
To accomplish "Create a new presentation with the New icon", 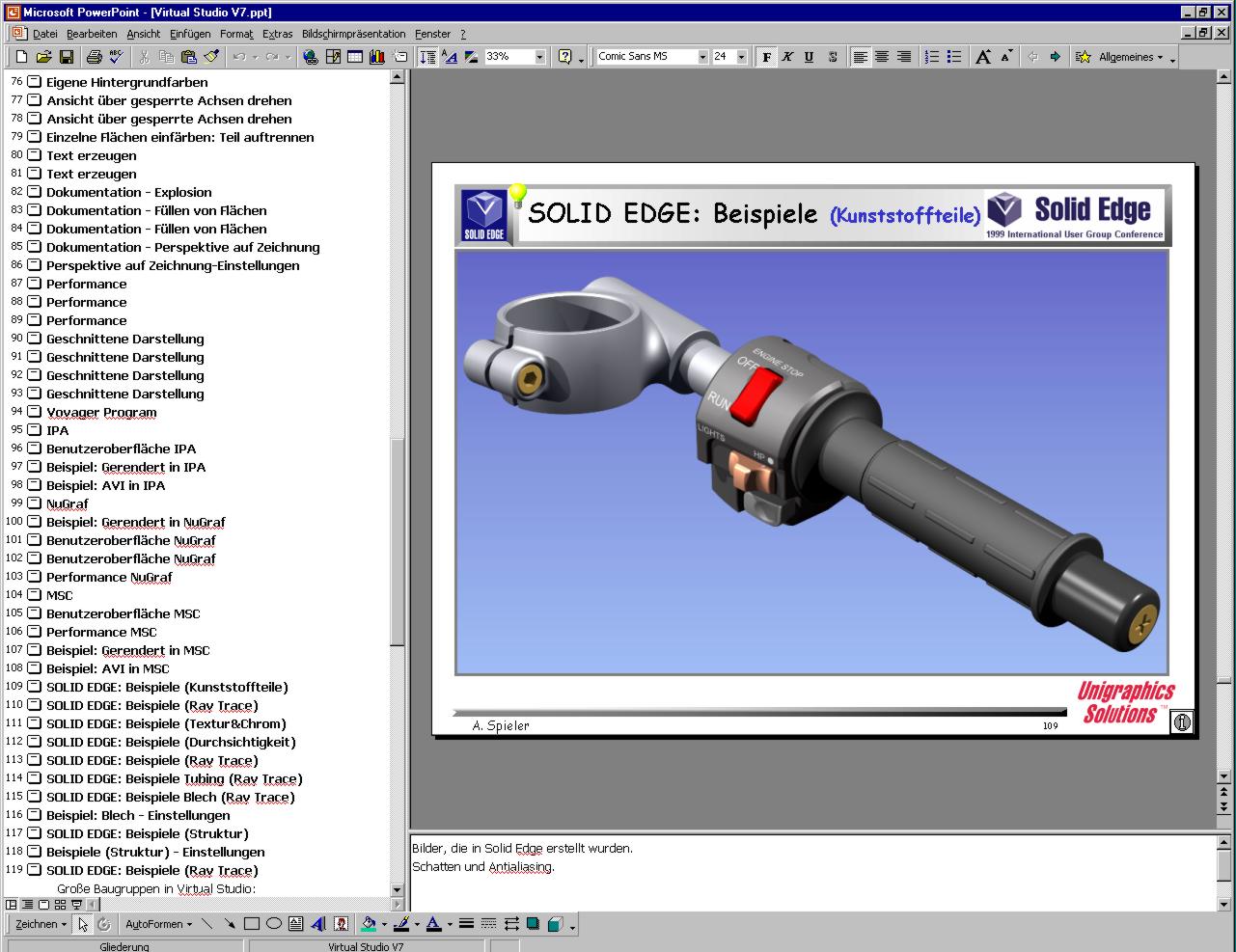I will (x=21, y=57).
